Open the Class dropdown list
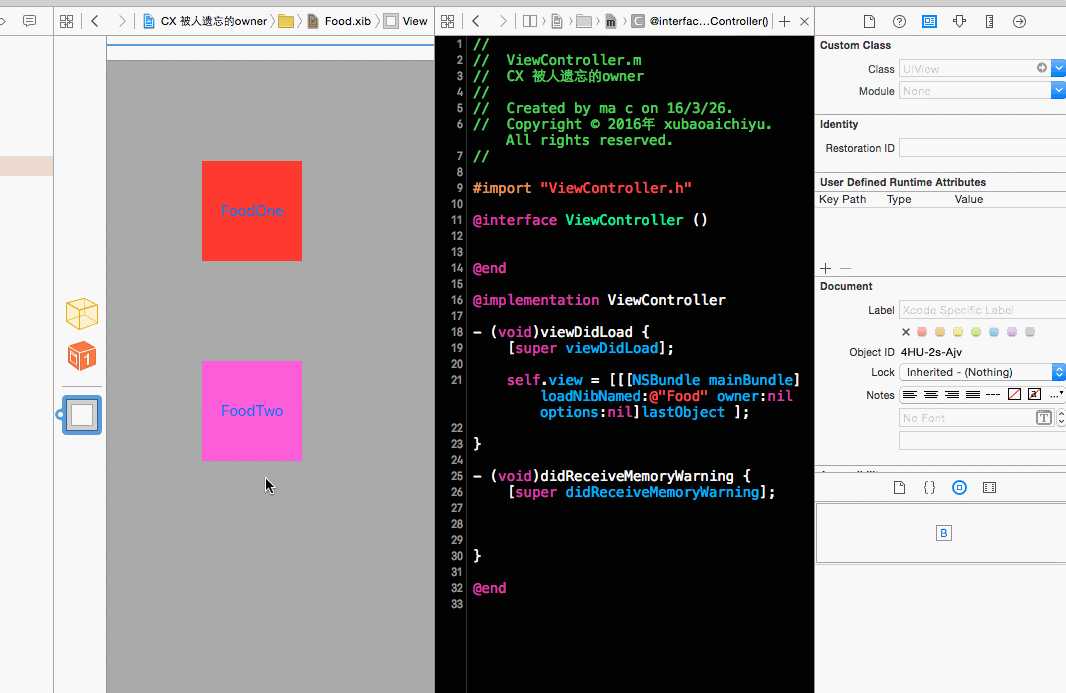This screenshot has height=693, width=1066. (1058, 68)
